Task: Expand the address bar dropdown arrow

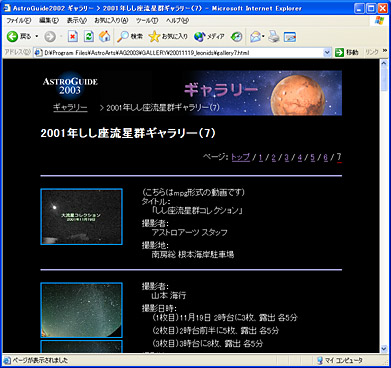Action: tap(327, 52)
